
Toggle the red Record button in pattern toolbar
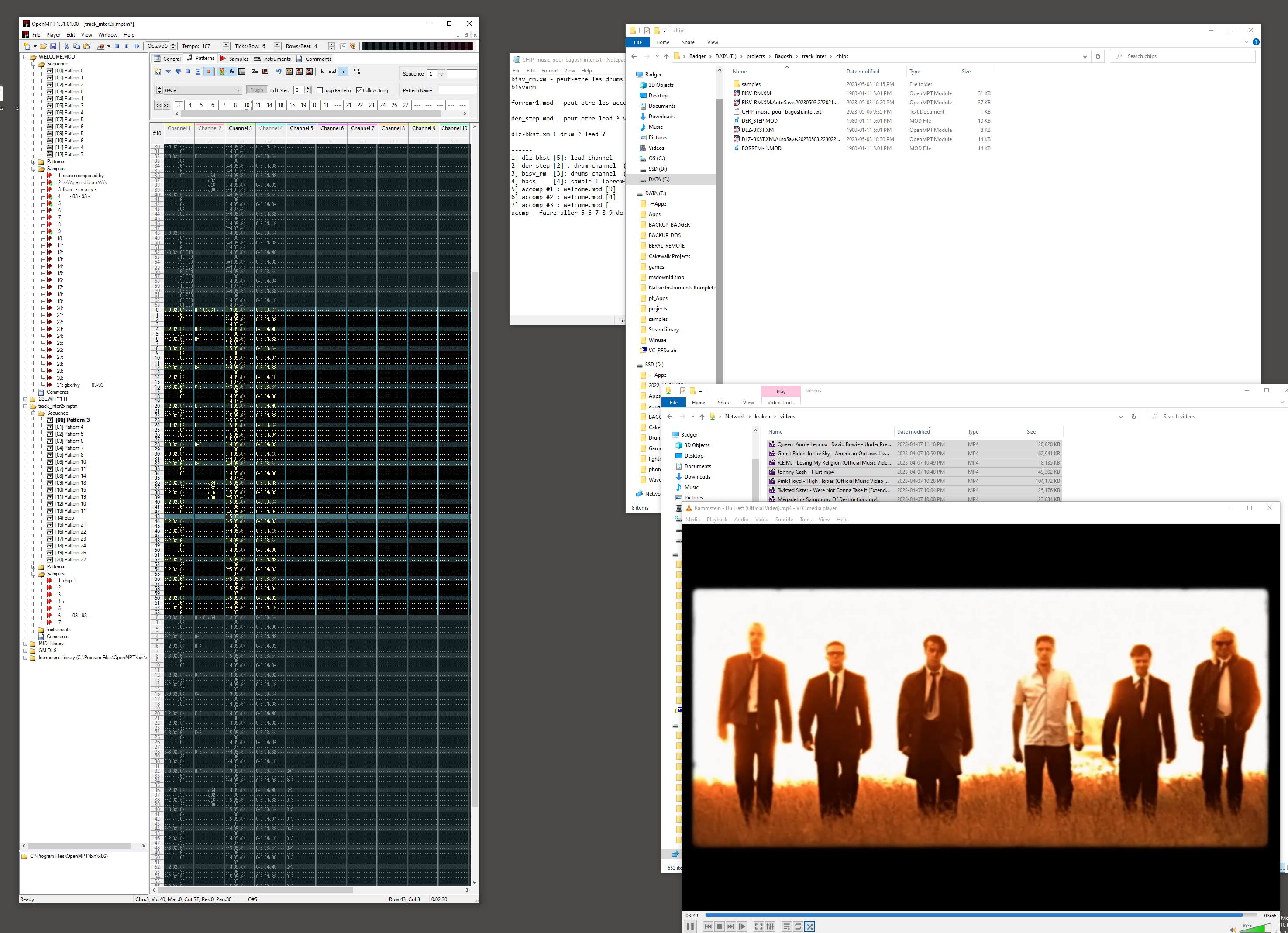(x=209, y=72)
